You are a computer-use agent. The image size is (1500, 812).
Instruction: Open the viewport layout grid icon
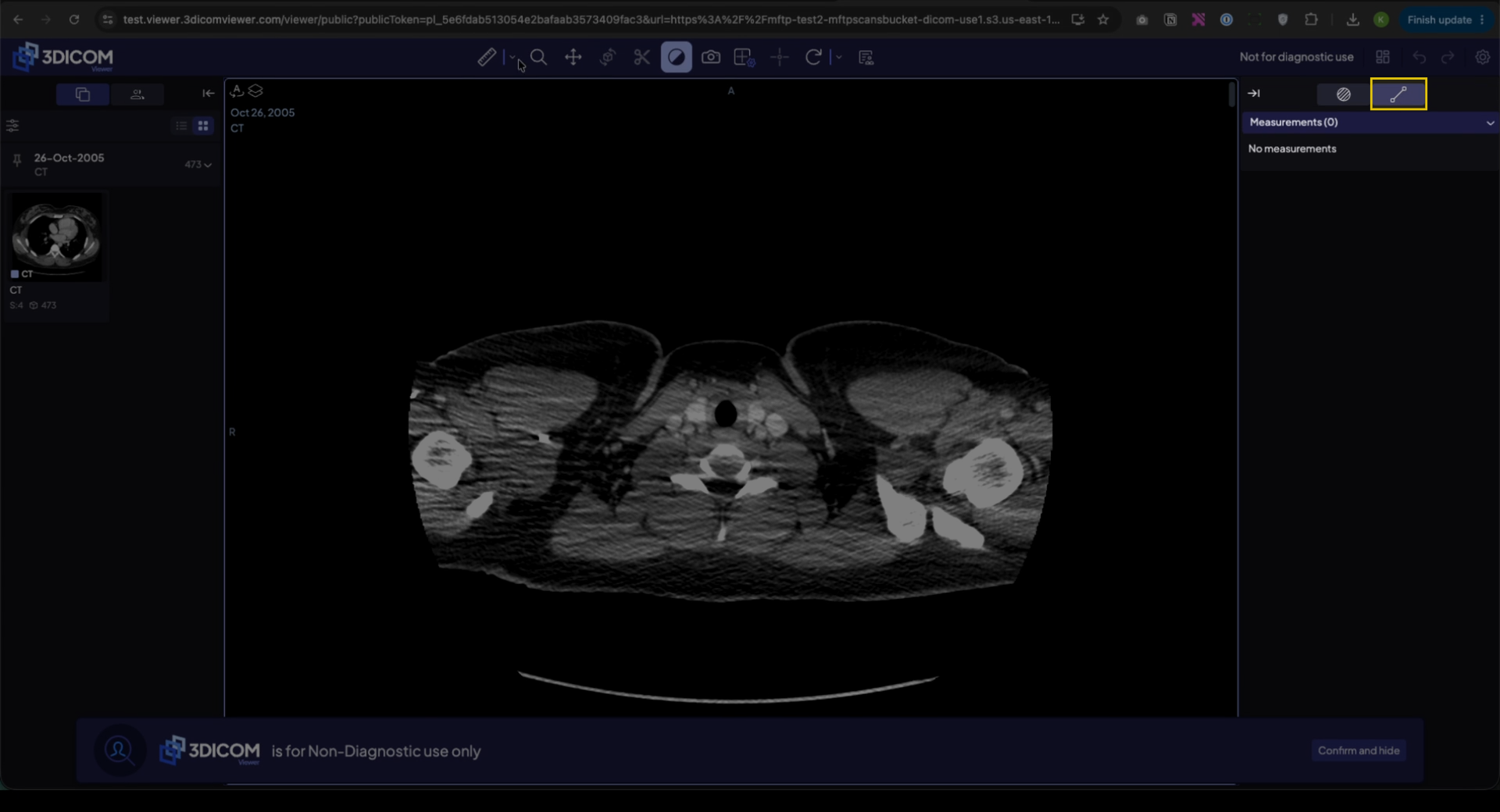click(1383, 57)
